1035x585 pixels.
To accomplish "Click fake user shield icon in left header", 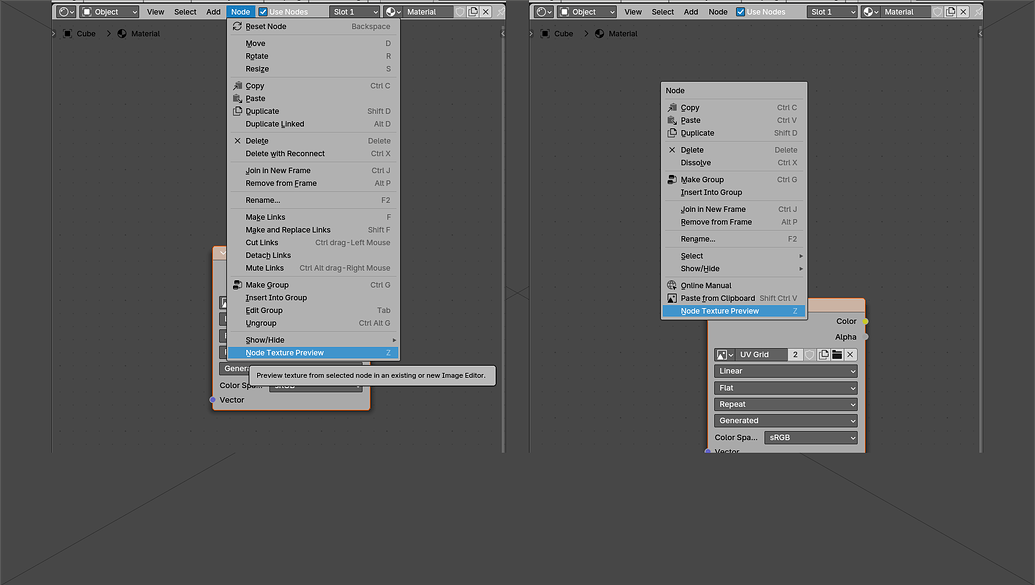I will [460, 12].
